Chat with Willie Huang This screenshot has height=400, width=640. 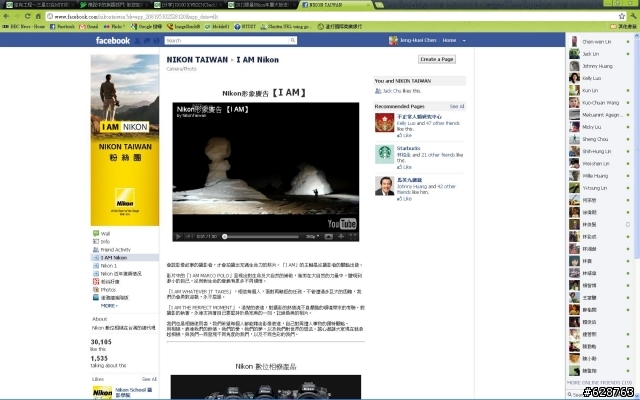click(600, 176)
